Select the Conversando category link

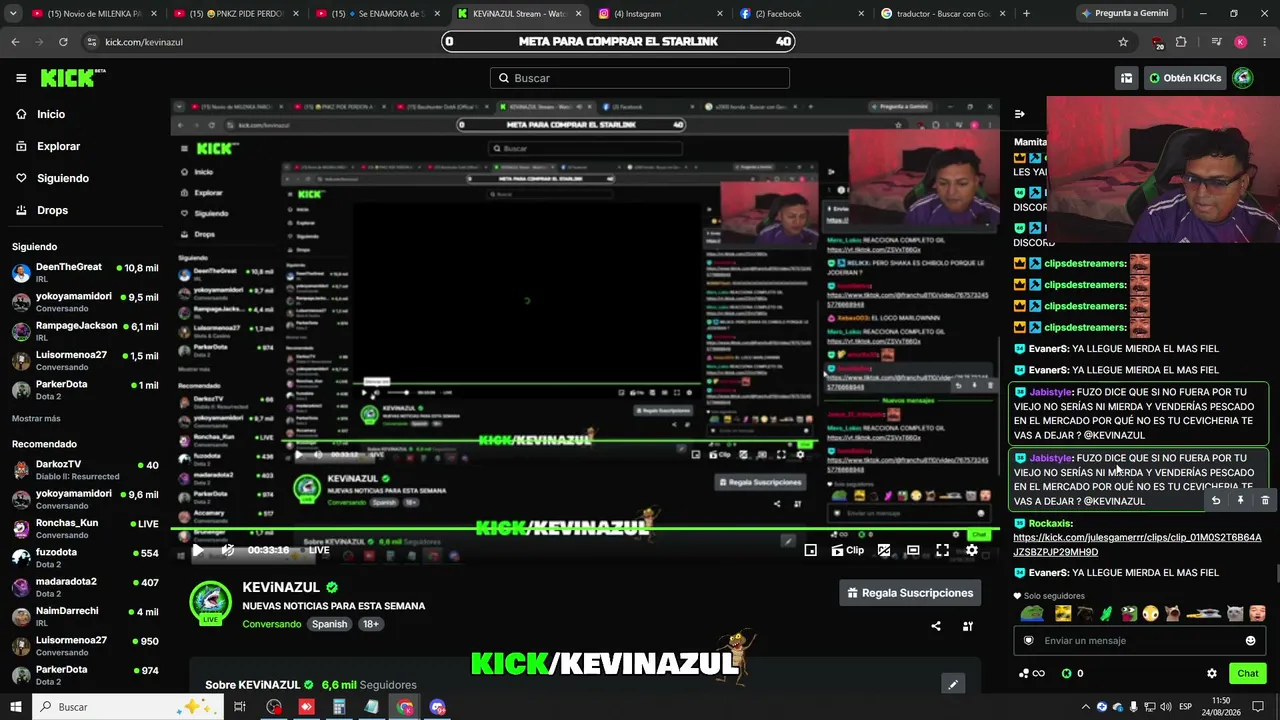click(x=271, y=624)
